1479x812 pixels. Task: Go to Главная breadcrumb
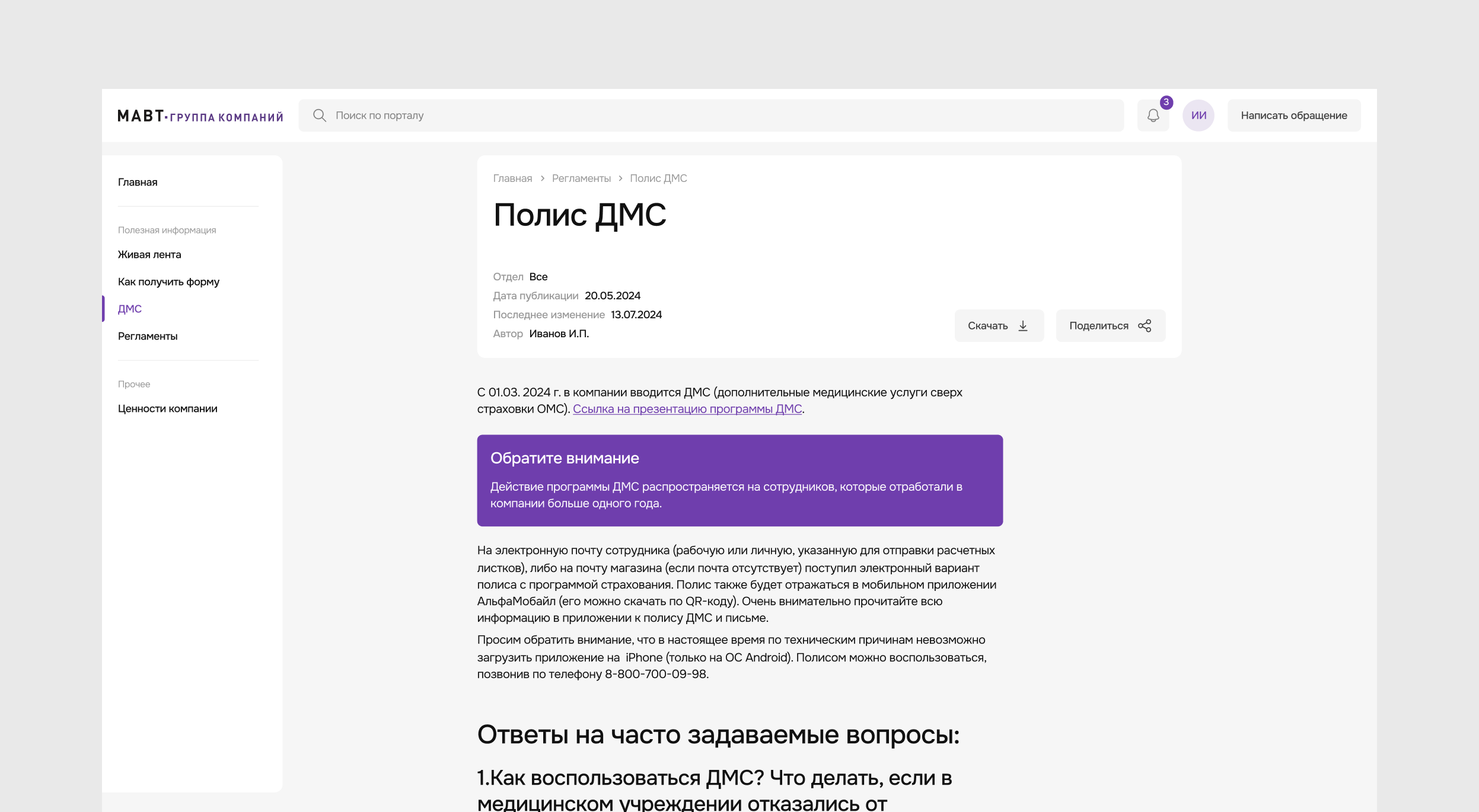(x=512, y=178)
